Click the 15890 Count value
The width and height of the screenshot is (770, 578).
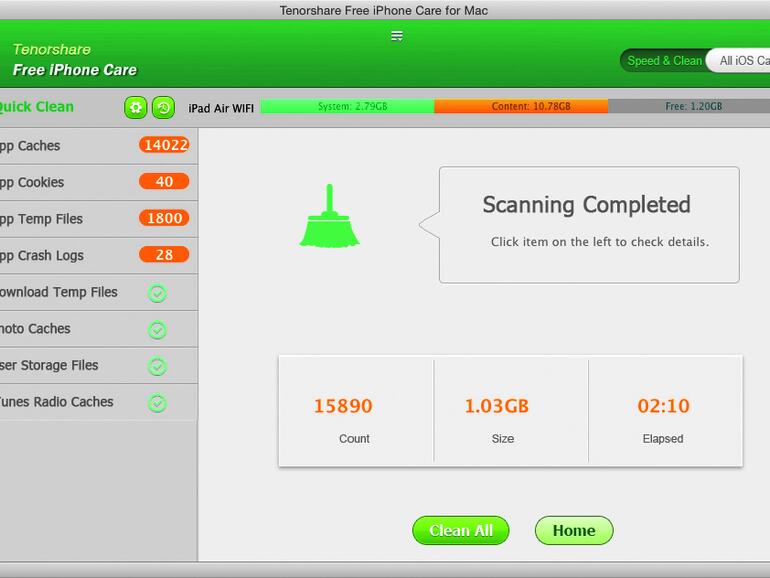click(343, 406)
